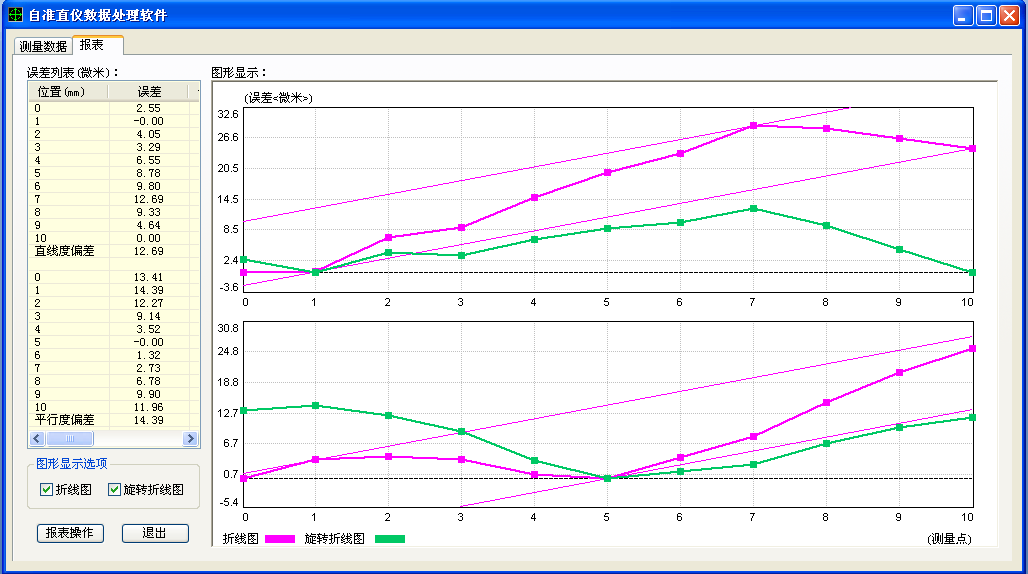Close the 自准直仪数据处理软件 window
The height and width of the screenshot is (574, 1028).
click(1009, 16)
